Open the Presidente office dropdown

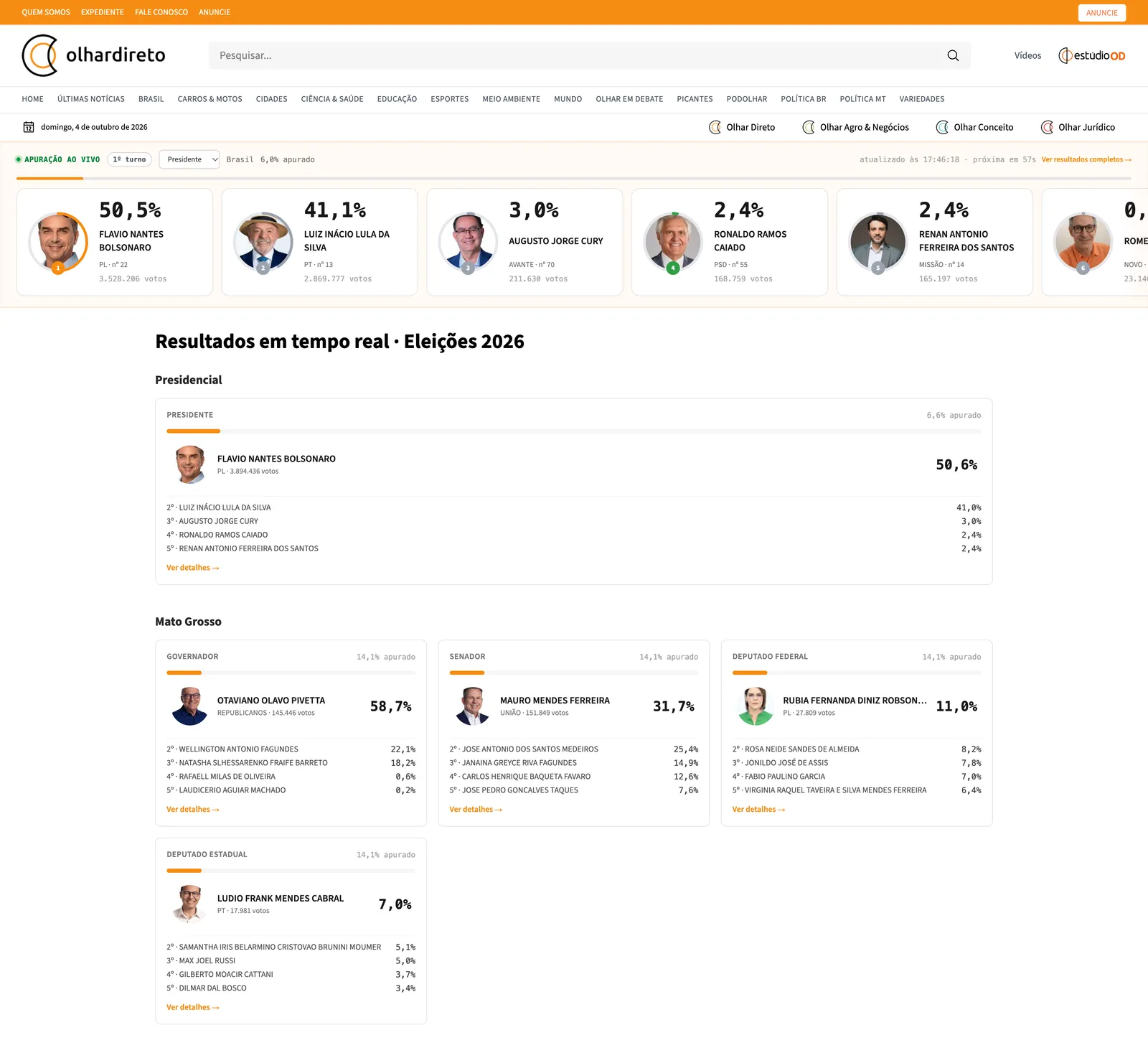189,159
